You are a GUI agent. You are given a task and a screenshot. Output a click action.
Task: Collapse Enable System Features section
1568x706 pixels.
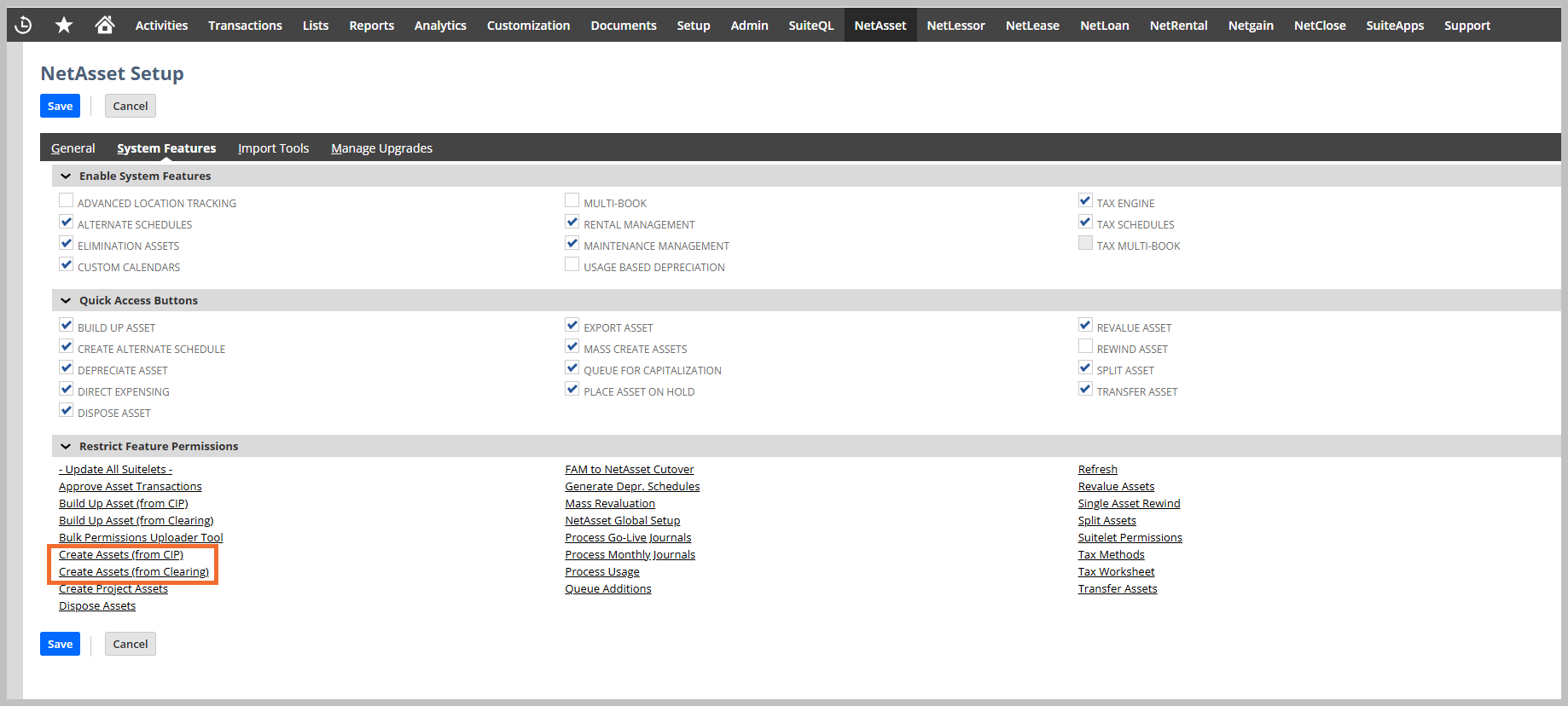[x=66, y=176]
